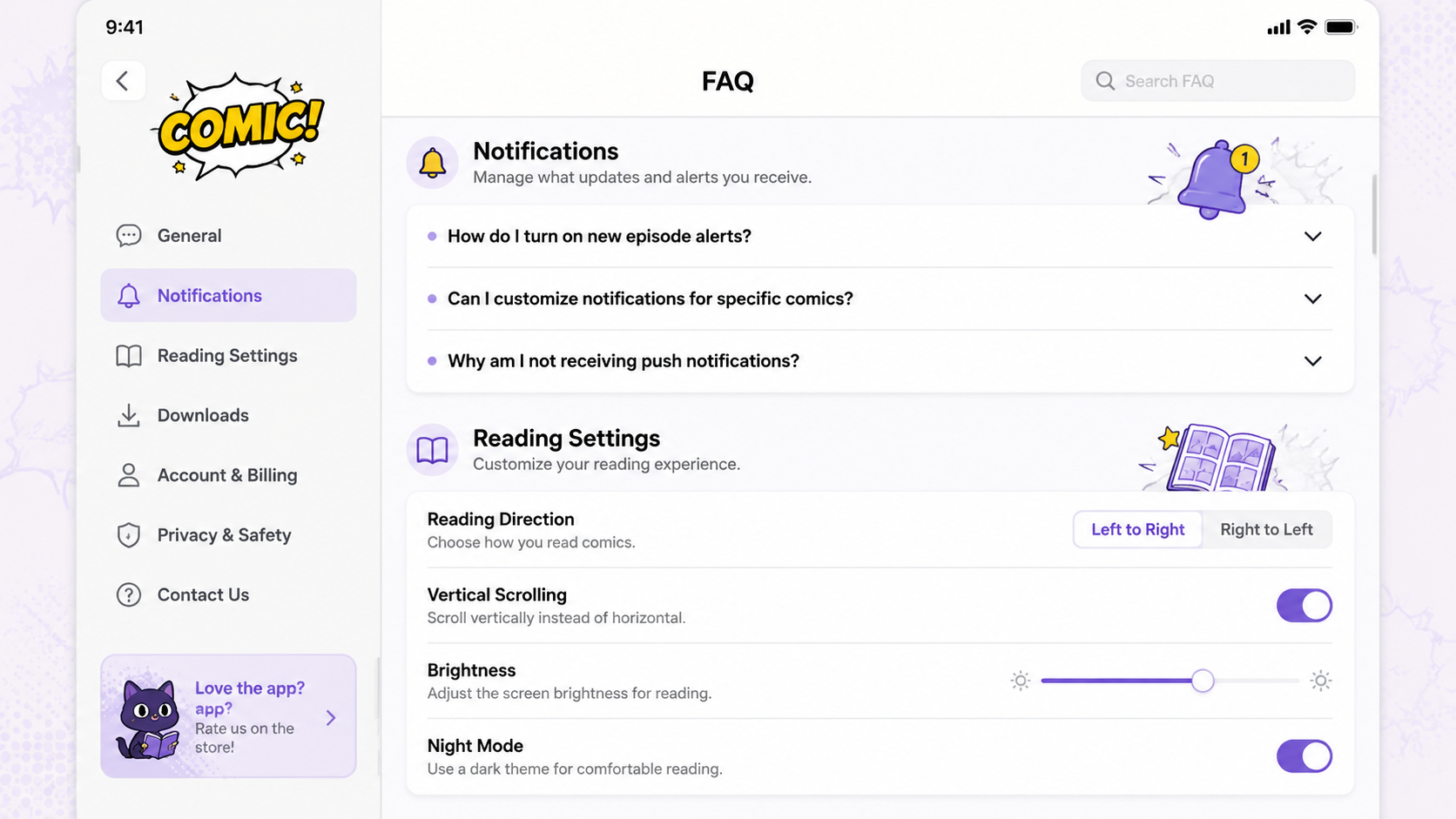Image resolution: width=1456 pixels, height=819 pixels.
Task: Click the General chat bubble icon
Action: pos(129,236)
